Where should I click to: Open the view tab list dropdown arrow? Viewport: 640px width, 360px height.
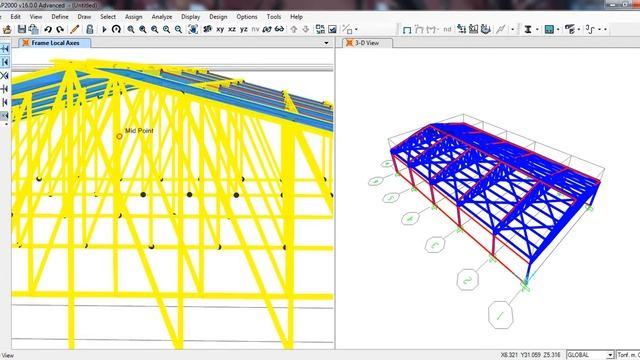[326, 43]
